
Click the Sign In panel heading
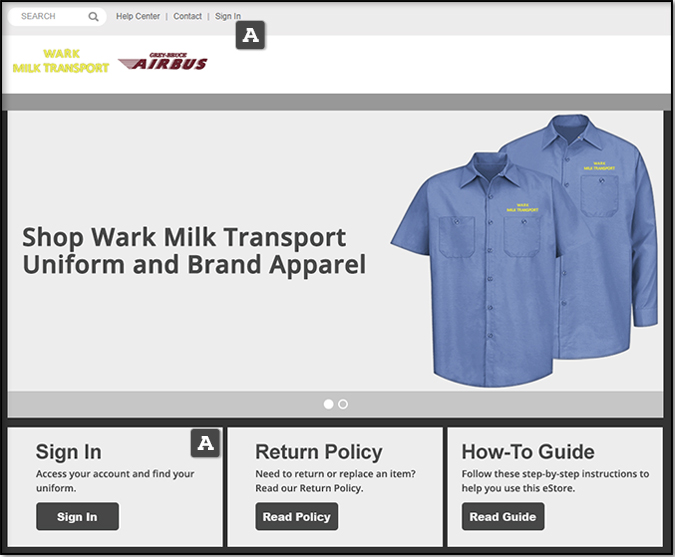pyautogui.click(x=68, y=451)
